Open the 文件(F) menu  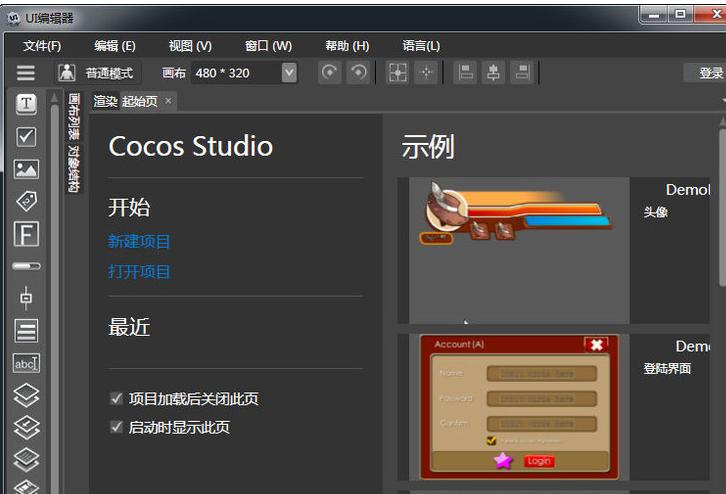coord(42,46)
